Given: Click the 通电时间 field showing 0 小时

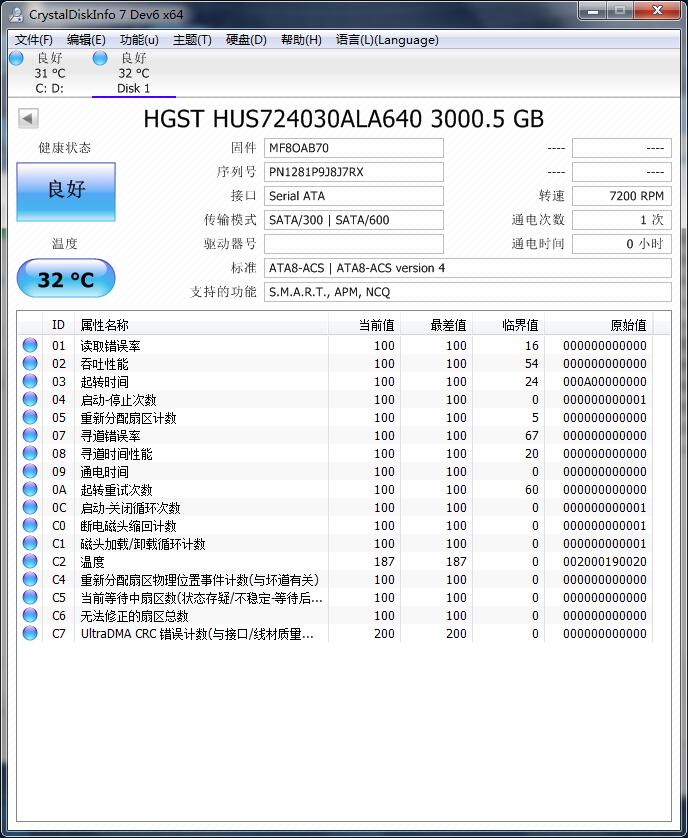Looking at the screenshot, I should (622, 244).
